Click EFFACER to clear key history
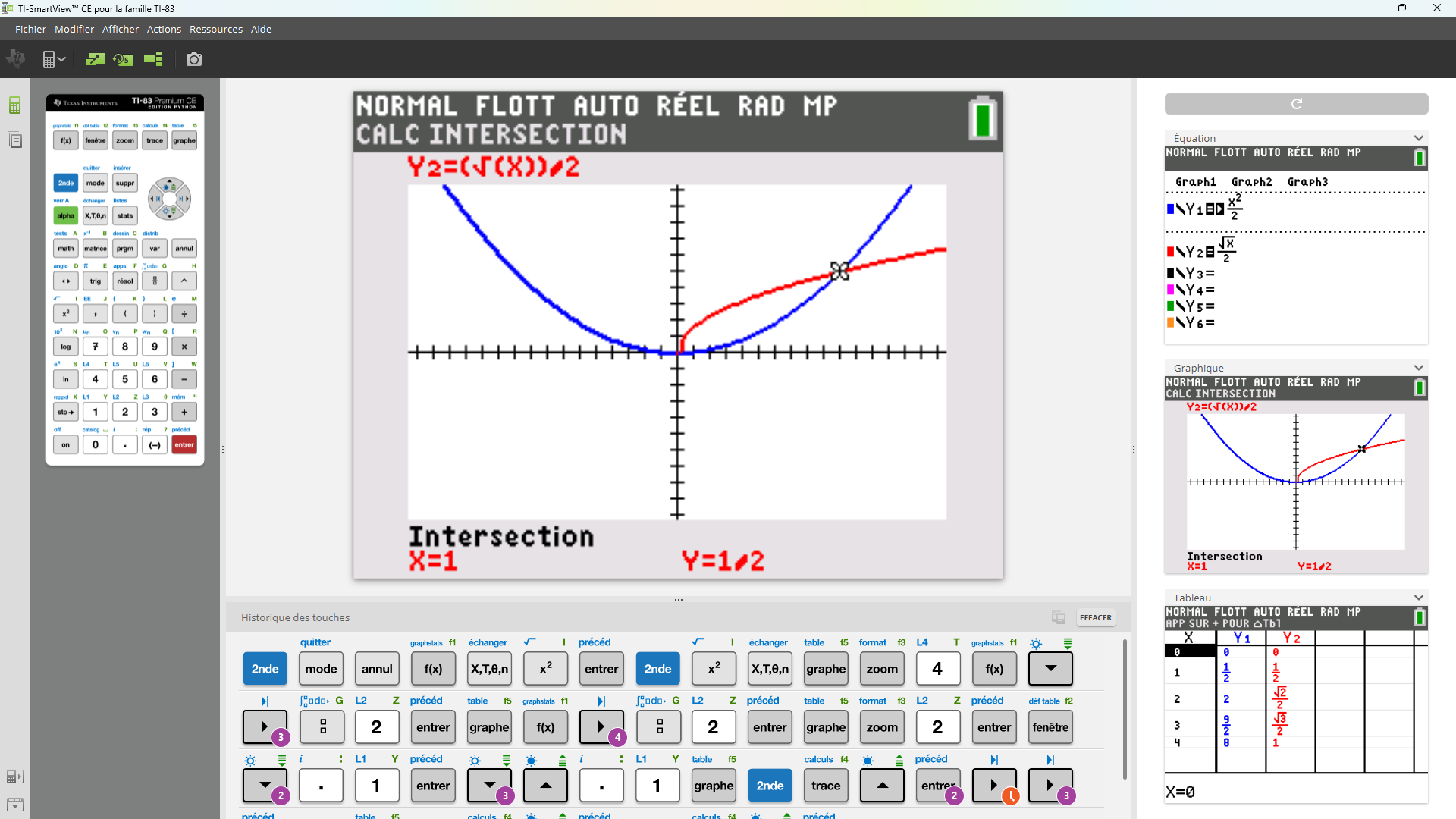The image size is (1456, 819). tap(1095, 617)
